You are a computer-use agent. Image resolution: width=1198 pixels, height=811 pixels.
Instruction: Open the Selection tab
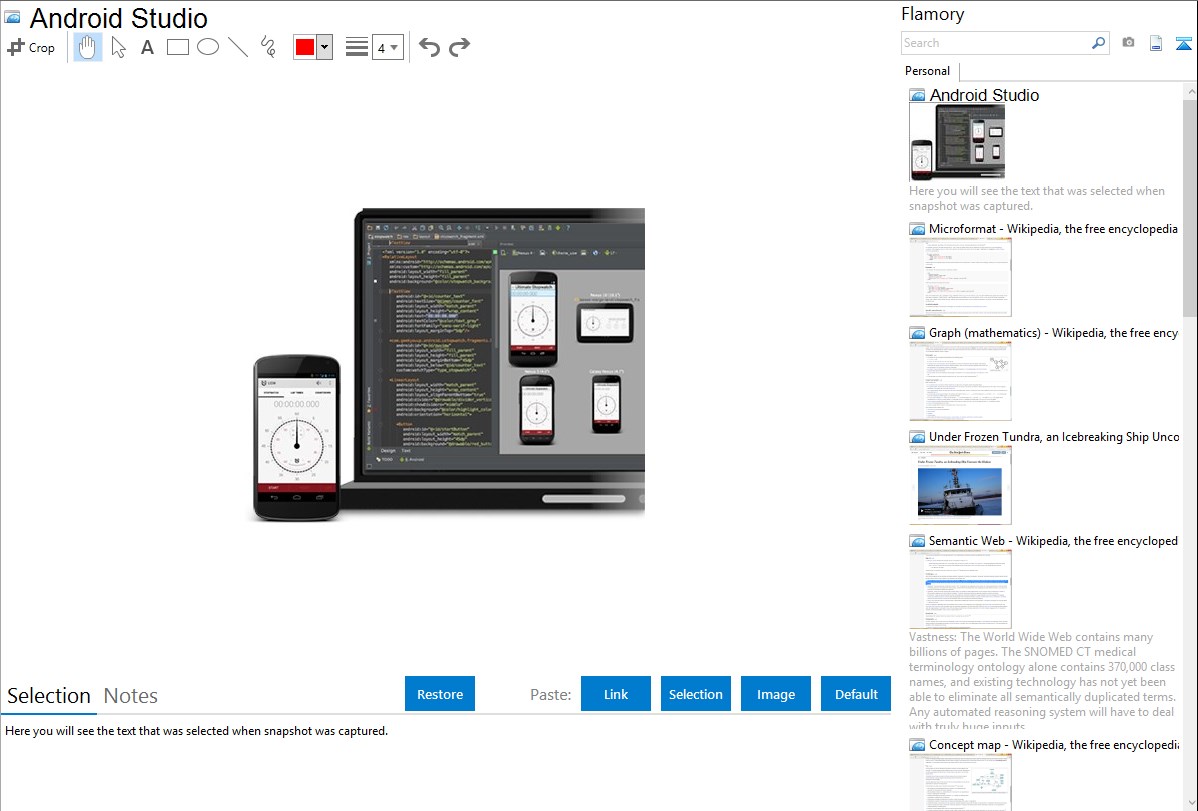pyautogui.click(x=49, y=696)
